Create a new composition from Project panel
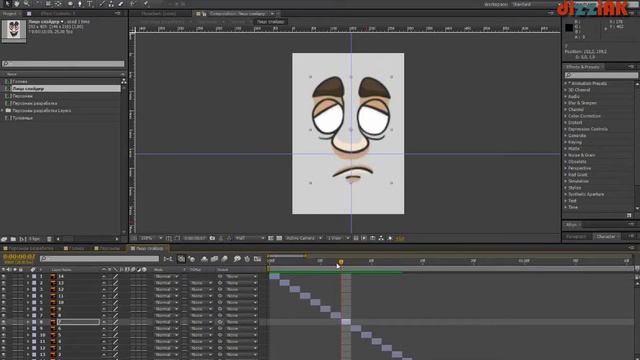640x360 pixels. point(22,239)
